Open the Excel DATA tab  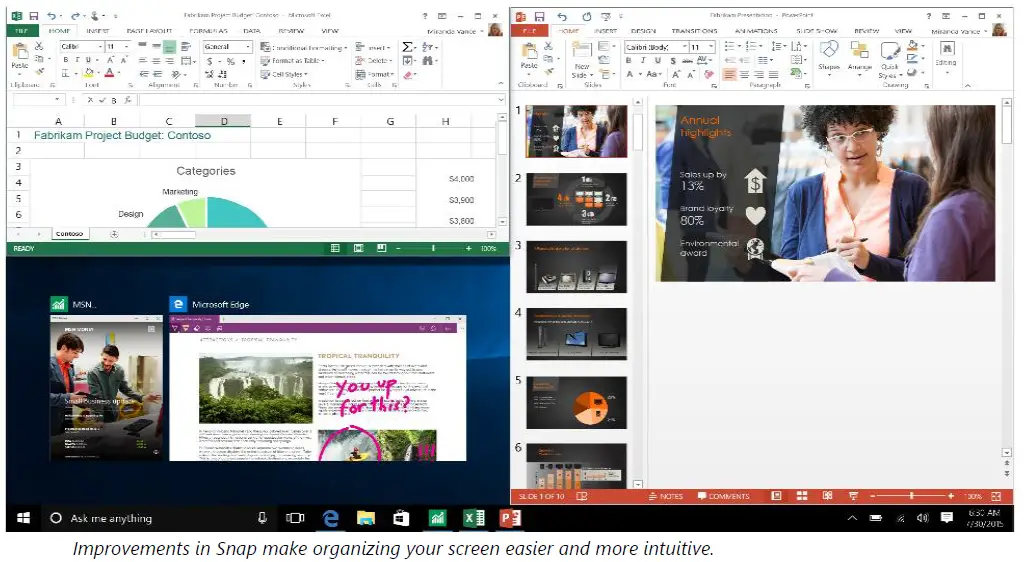pos(252,31)
